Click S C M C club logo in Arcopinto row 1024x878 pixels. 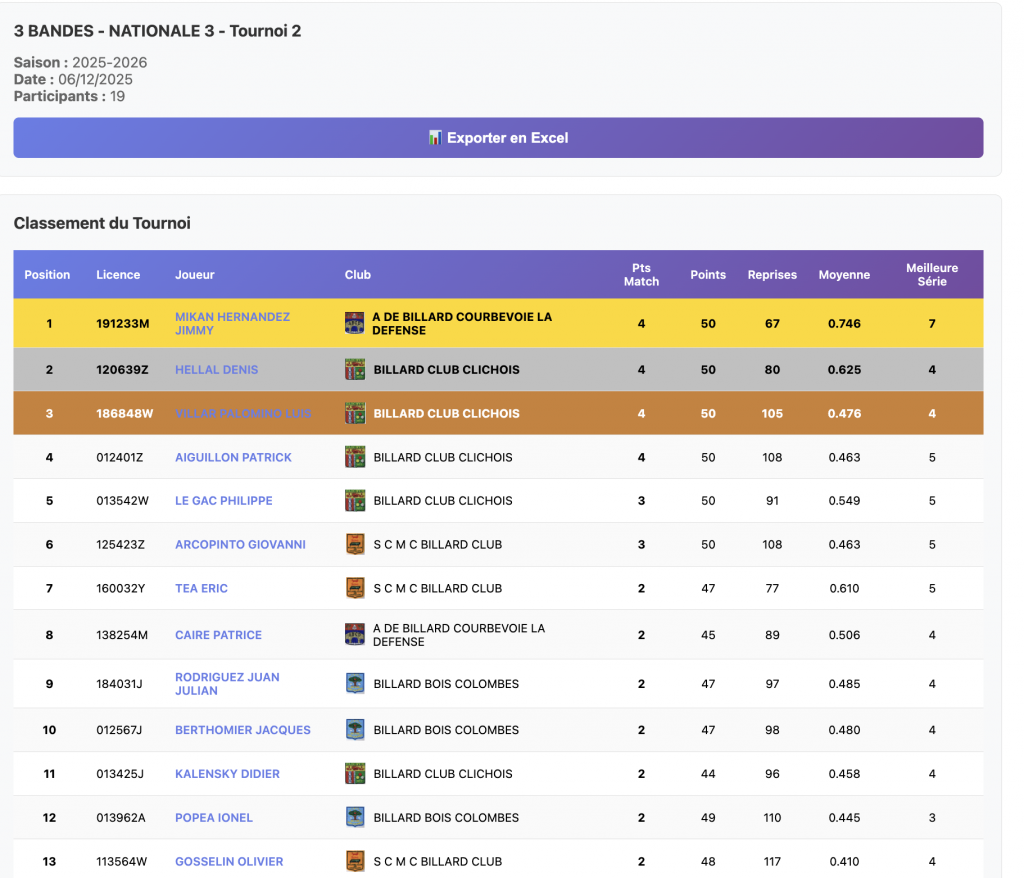(x=355, y=545)
